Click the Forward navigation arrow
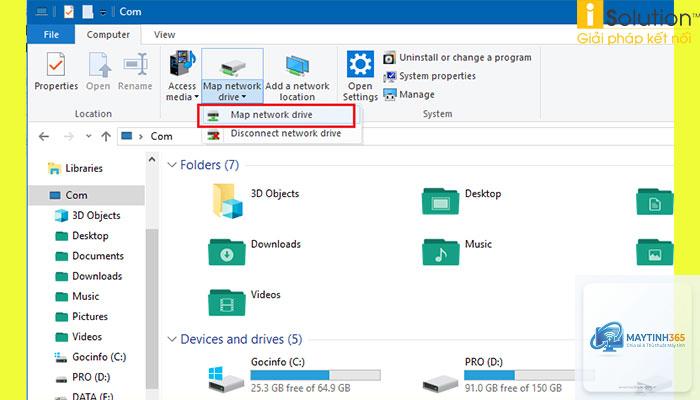Viewport: 700px width, 400px height. tap(69, 136)
